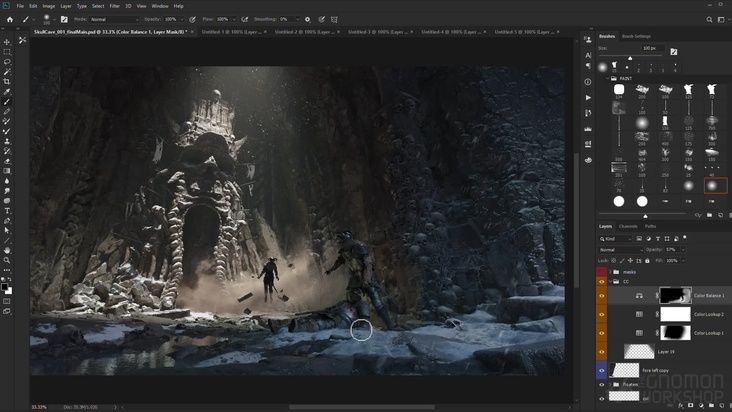Click the brush Size slider handle
This screenshot has height=412, width=732.
tap(630, 58)
